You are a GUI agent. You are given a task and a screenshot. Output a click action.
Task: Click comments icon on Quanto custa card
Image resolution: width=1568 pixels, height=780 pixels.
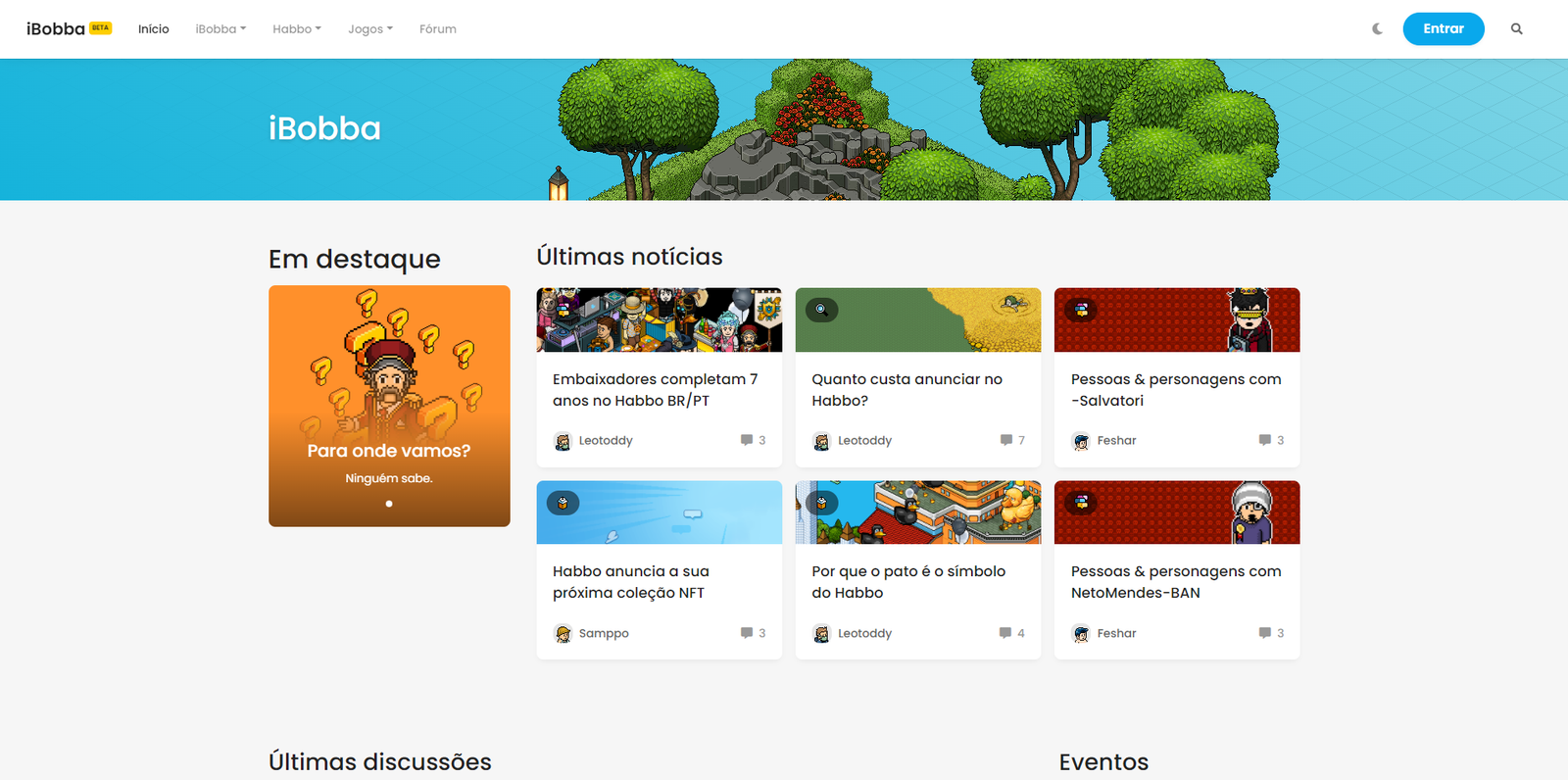tap(1005, 440)
